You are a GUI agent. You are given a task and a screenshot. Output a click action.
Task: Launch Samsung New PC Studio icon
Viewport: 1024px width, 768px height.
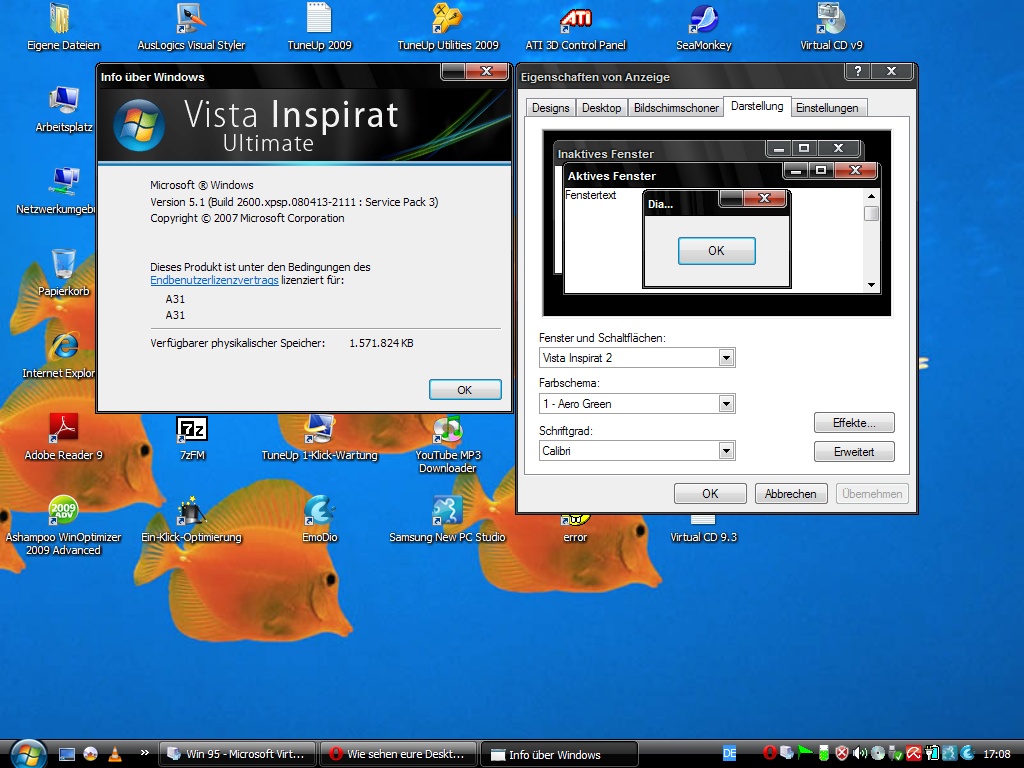click(x=447, y=511)
